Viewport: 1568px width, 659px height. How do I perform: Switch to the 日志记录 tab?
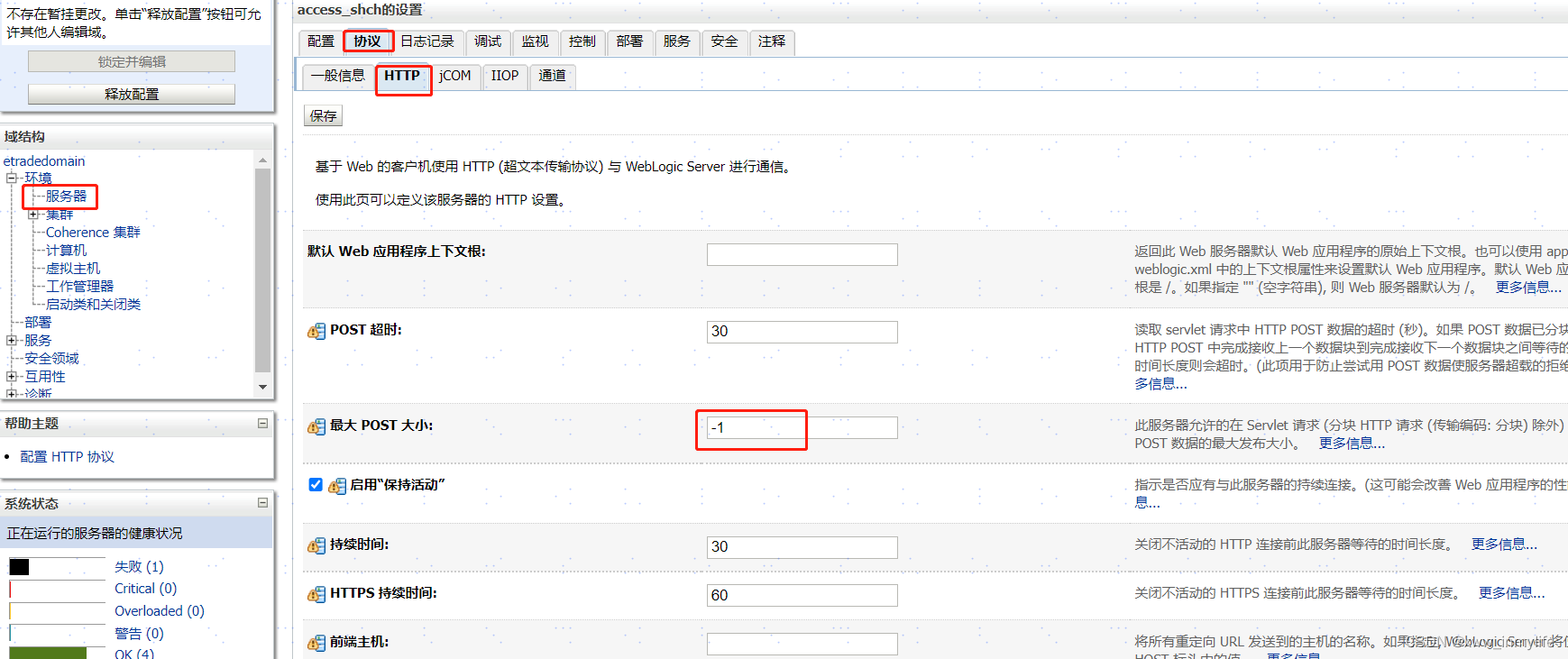427,41
